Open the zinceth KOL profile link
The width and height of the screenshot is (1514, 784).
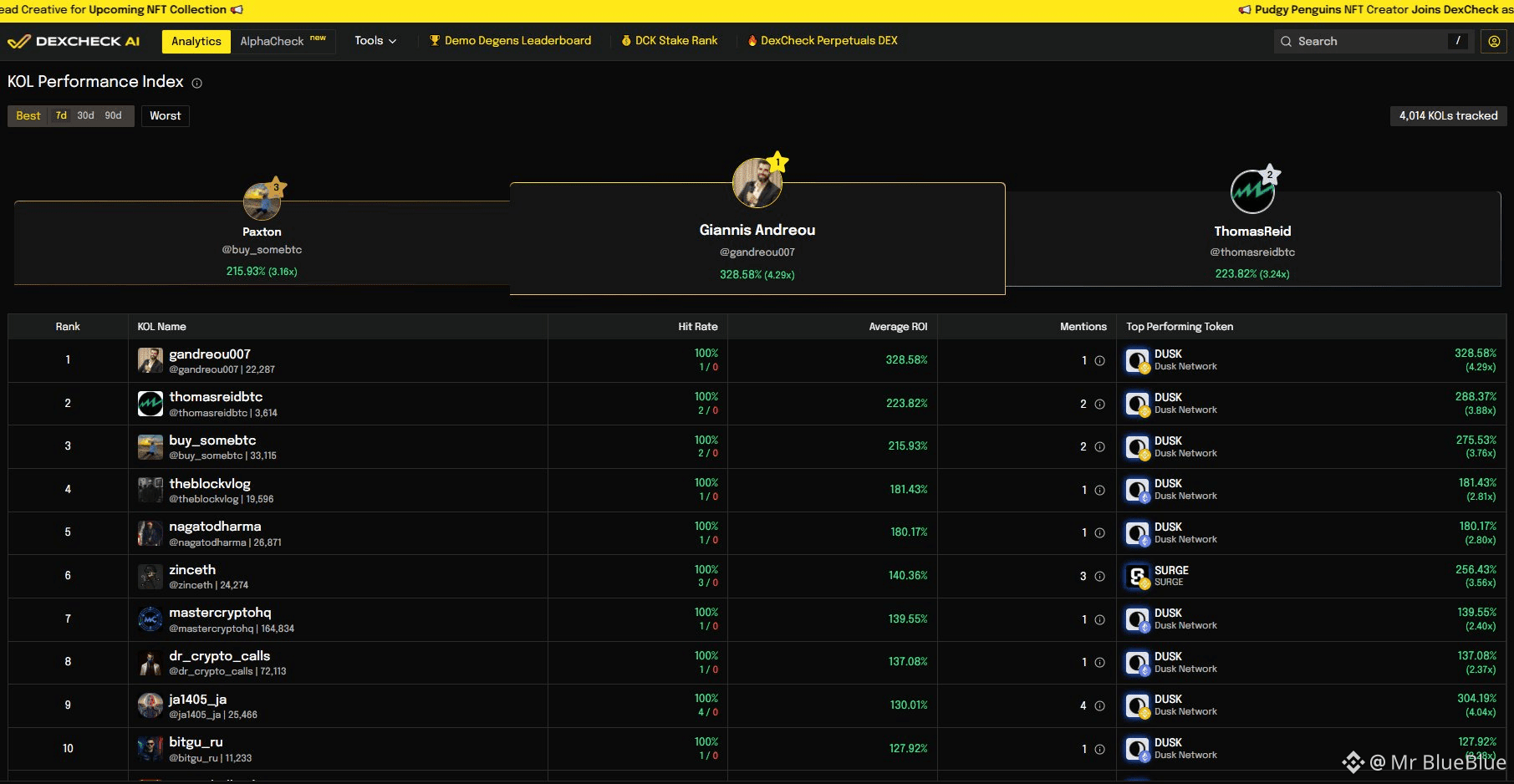click(192, 570)
